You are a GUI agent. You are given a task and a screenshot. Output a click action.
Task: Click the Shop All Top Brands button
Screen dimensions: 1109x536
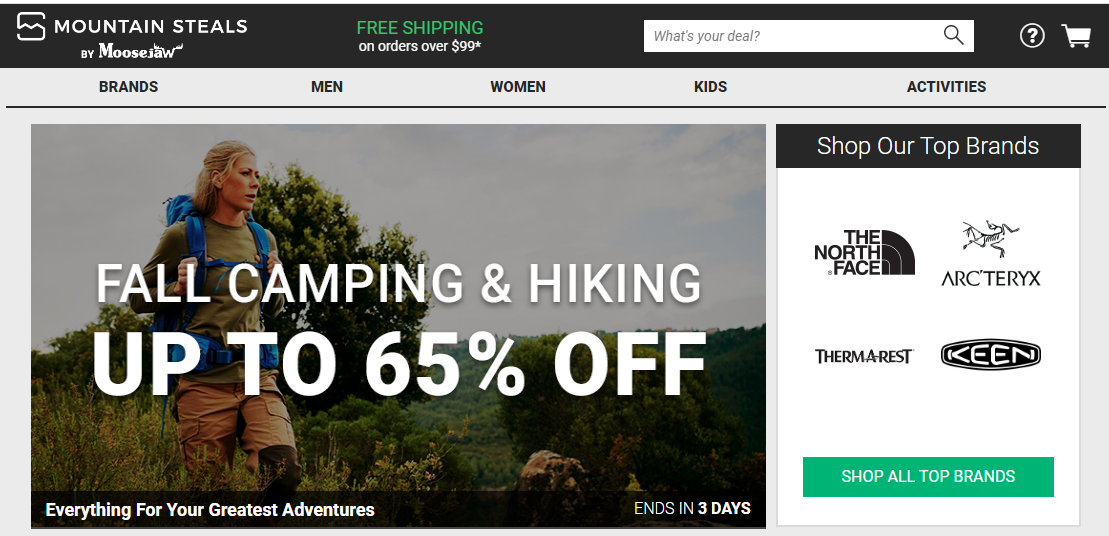[x=928, y=476]
